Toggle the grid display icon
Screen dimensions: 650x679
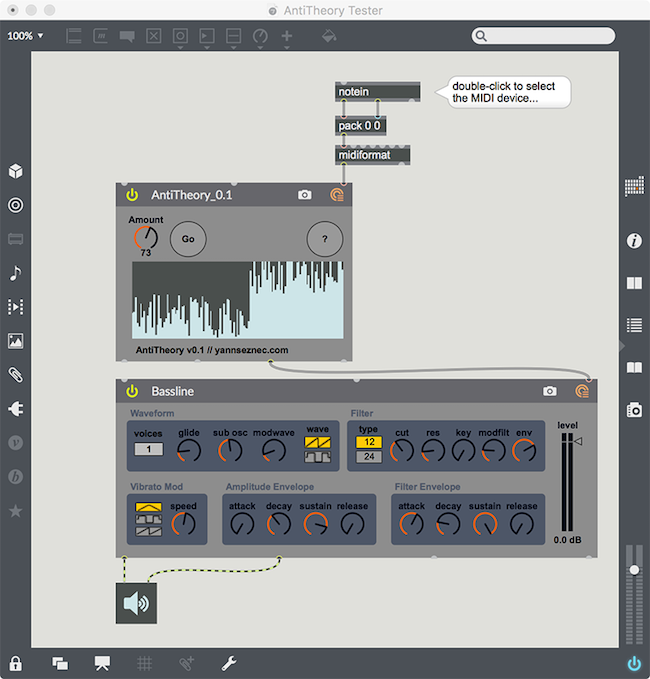click(x=144, y=663)
